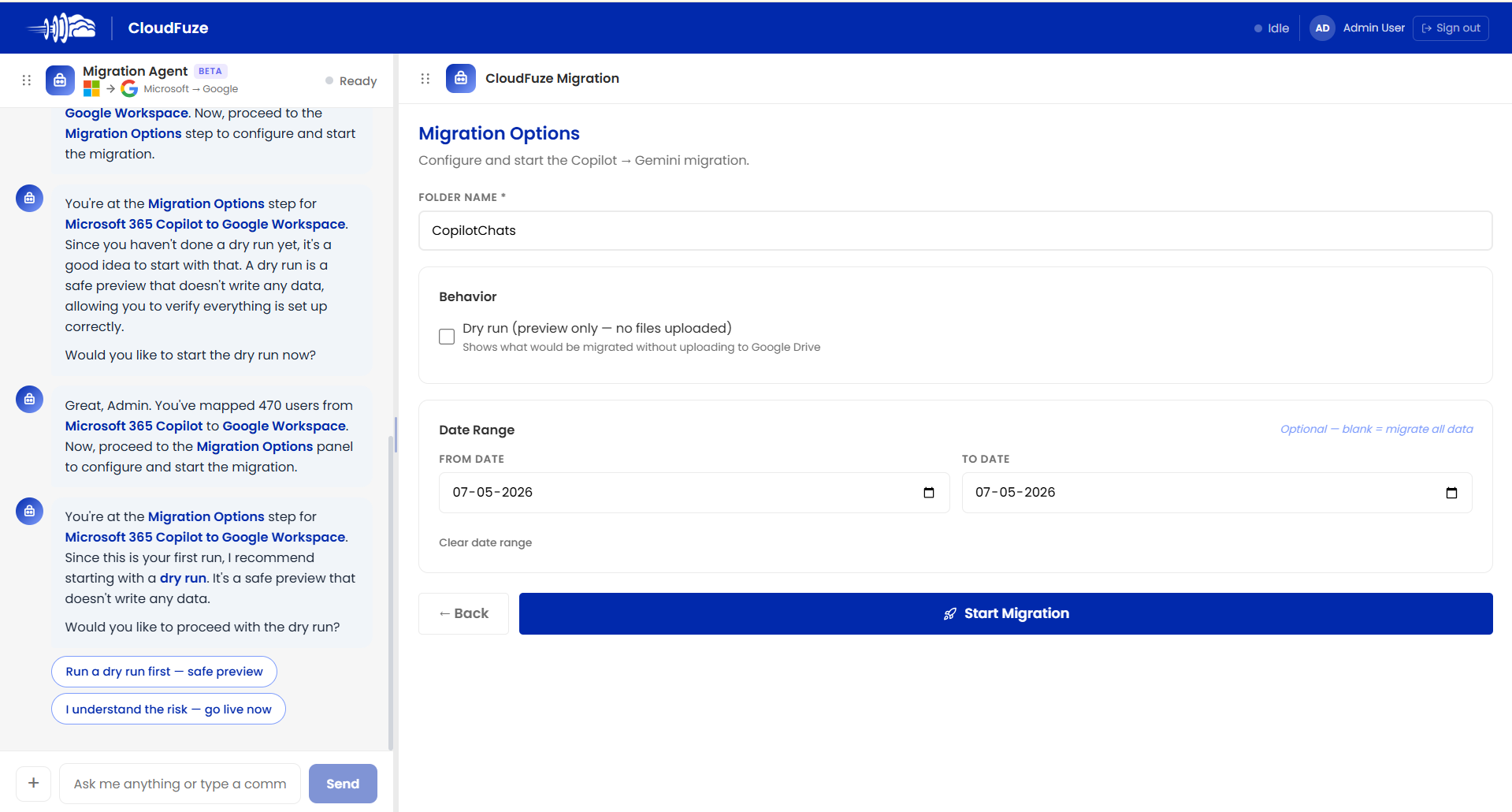Click the chat message input box
The width and height of the screenshot is (1512, 812).
180,784
